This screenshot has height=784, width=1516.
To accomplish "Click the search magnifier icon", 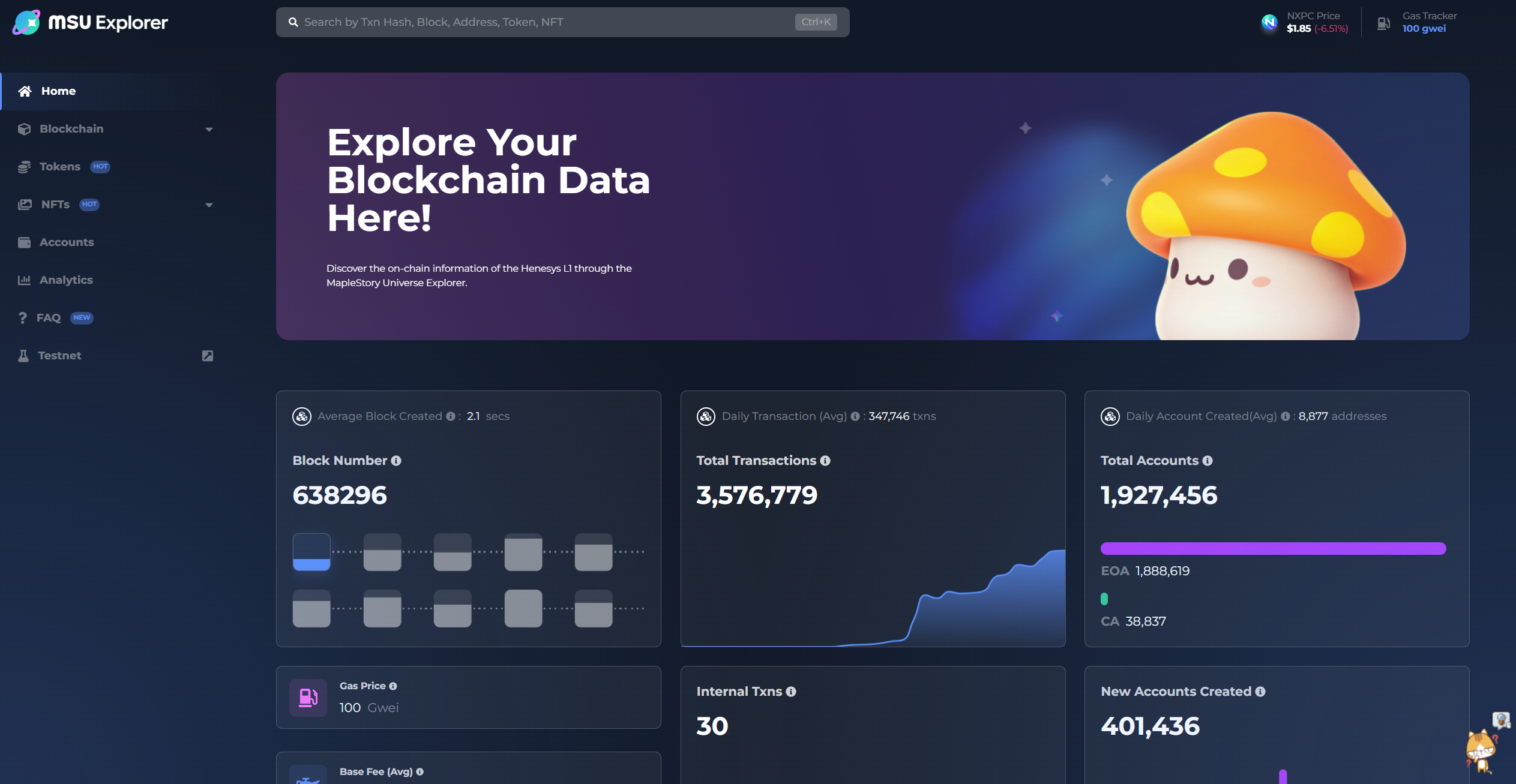I will (293, 22).
